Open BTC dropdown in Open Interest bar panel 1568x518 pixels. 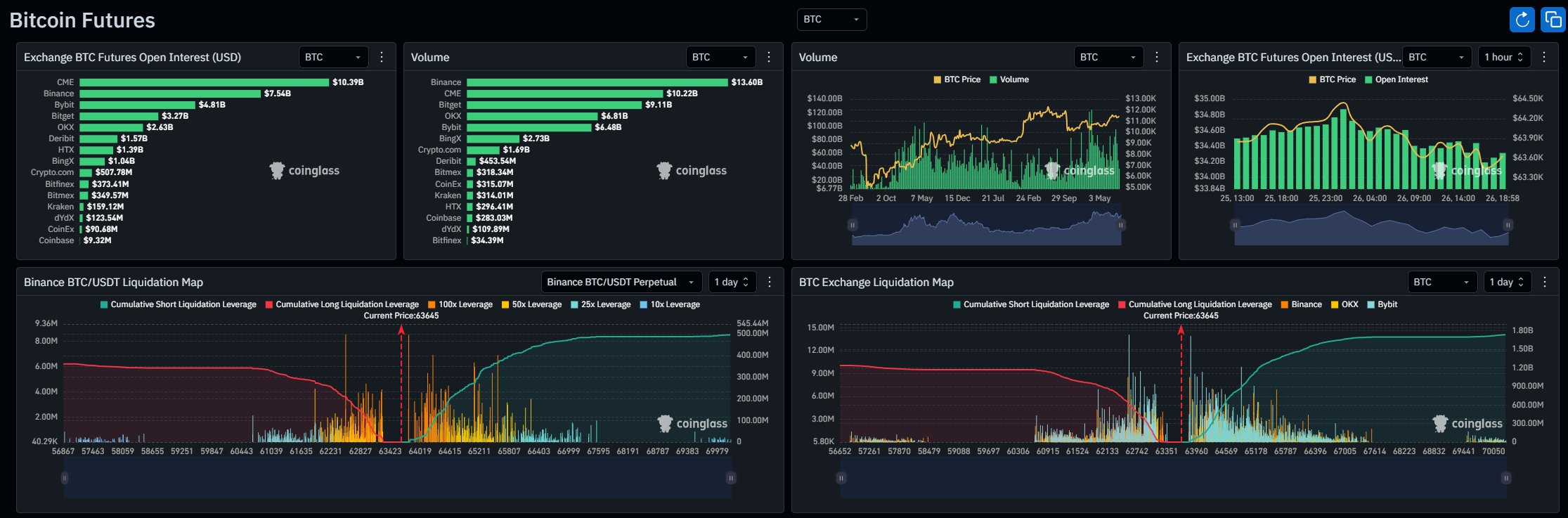click(333, 57)
